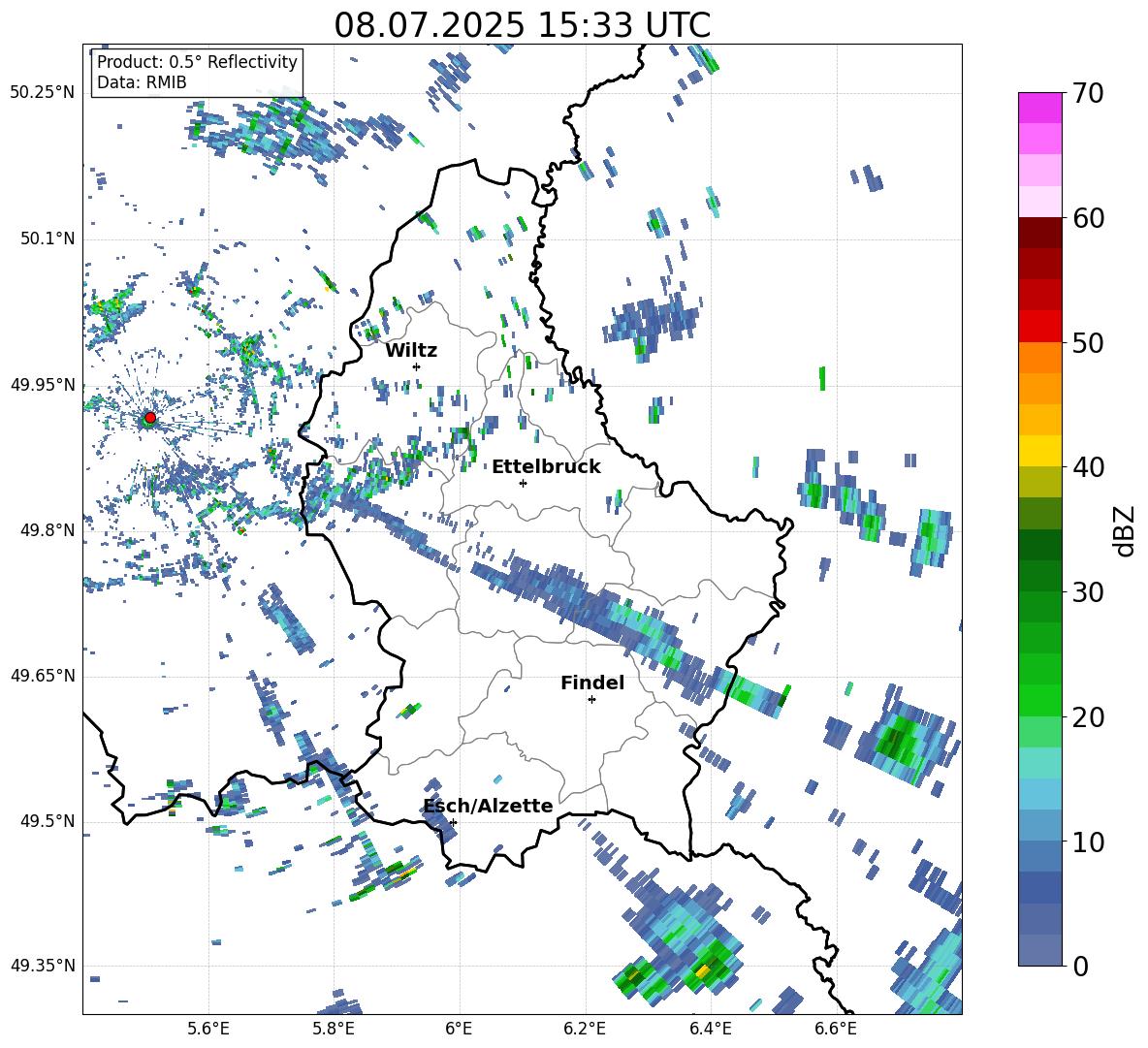Click the yellow colorbar segment near 40
This screenshot has width=1148, height=1048.
(1039, 451)
